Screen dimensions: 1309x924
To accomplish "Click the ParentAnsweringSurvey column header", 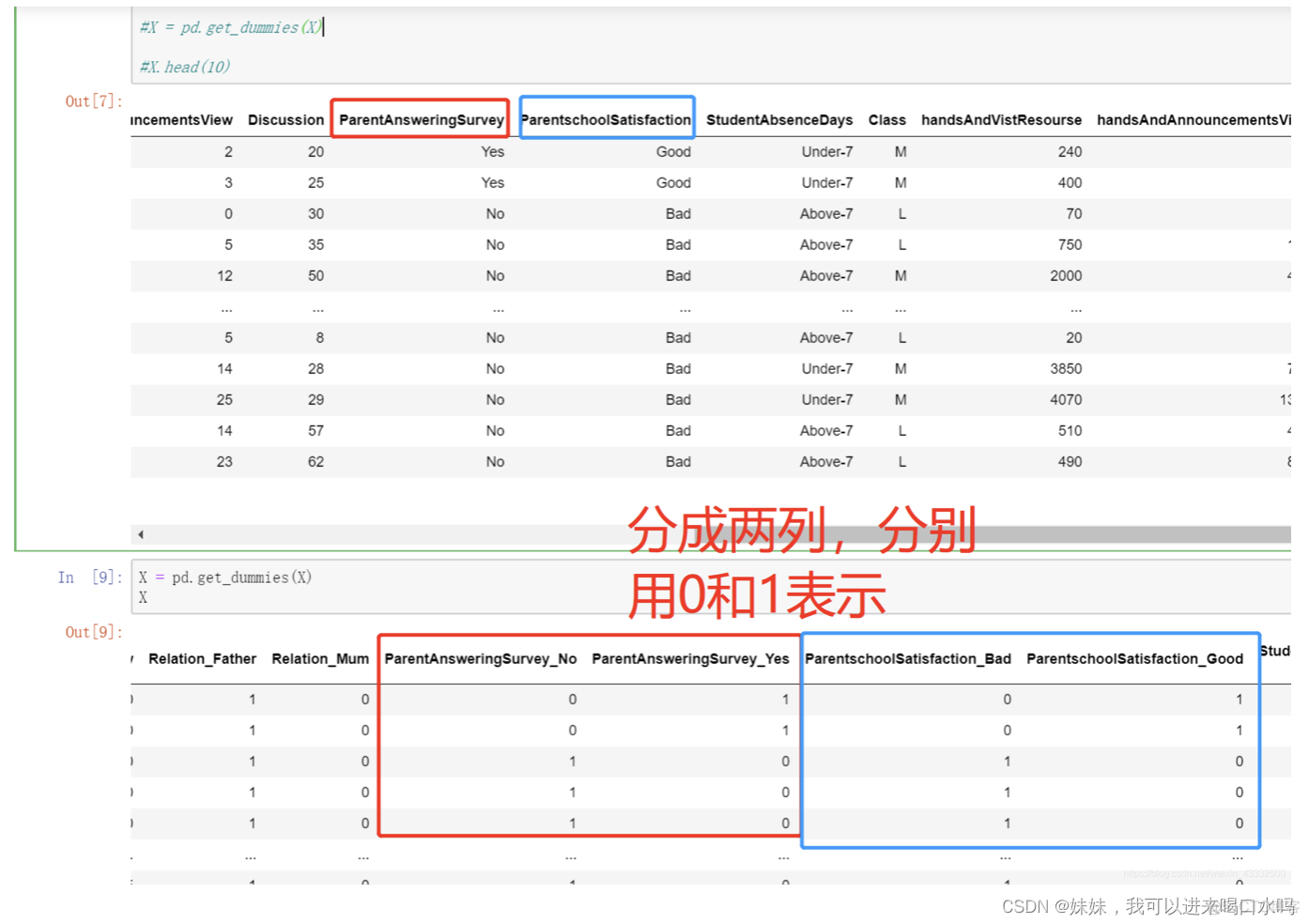I will (x=422, y=120).
